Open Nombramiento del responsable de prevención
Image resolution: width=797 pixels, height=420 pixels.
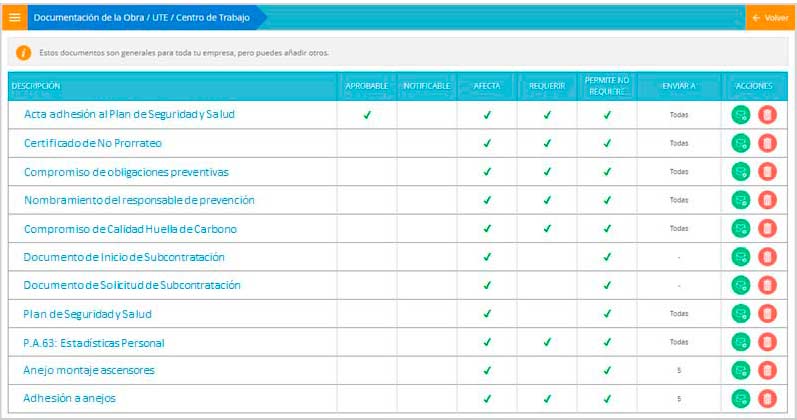coord(139,200)
